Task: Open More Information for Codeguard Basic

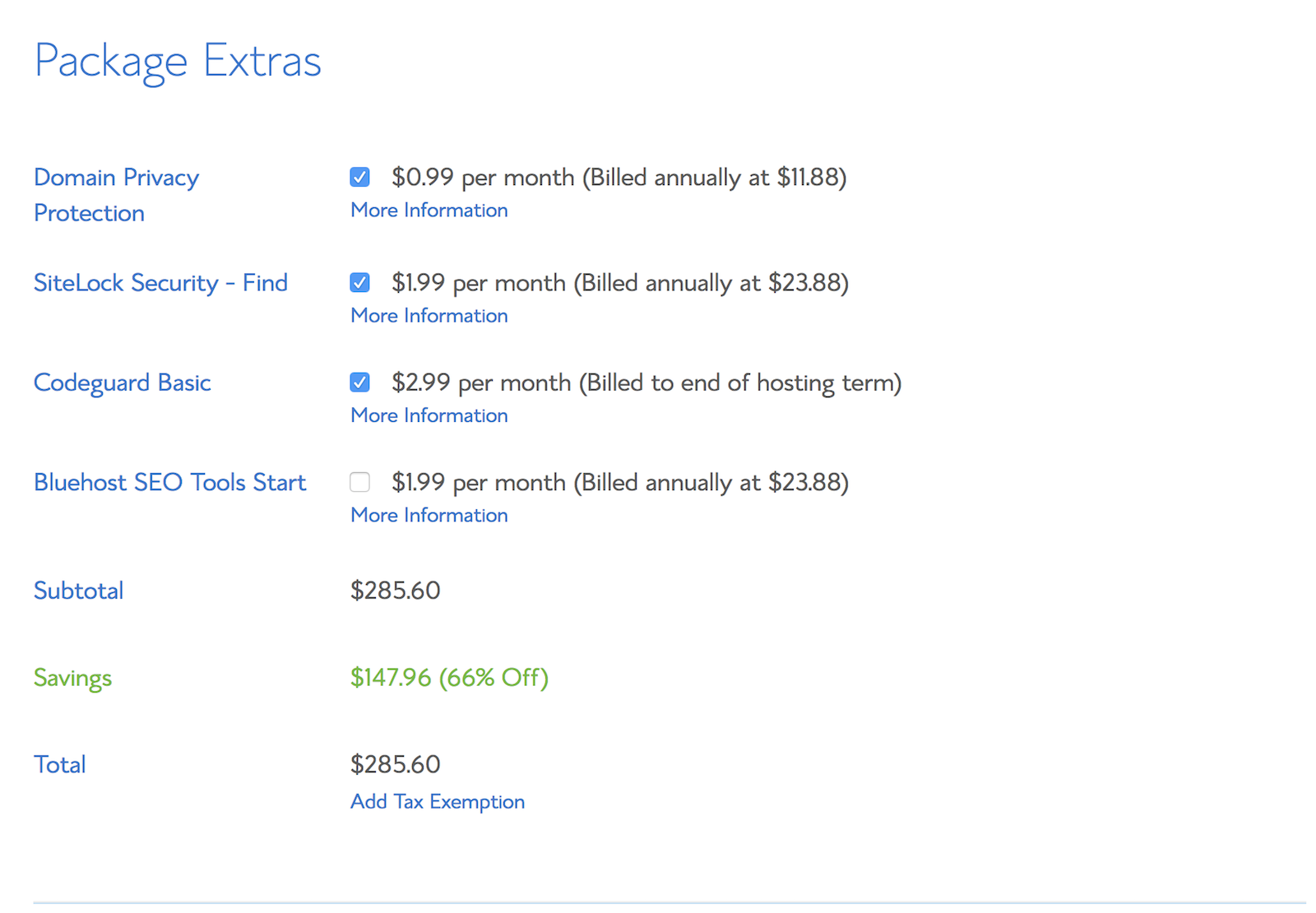Action: [429, 415]
